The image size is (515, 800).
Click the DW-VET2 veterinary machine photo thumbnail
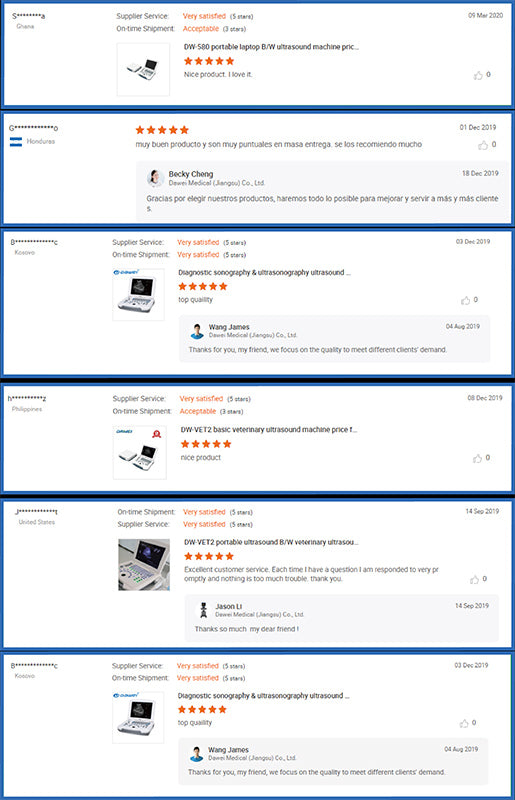[x=144, y=565]
